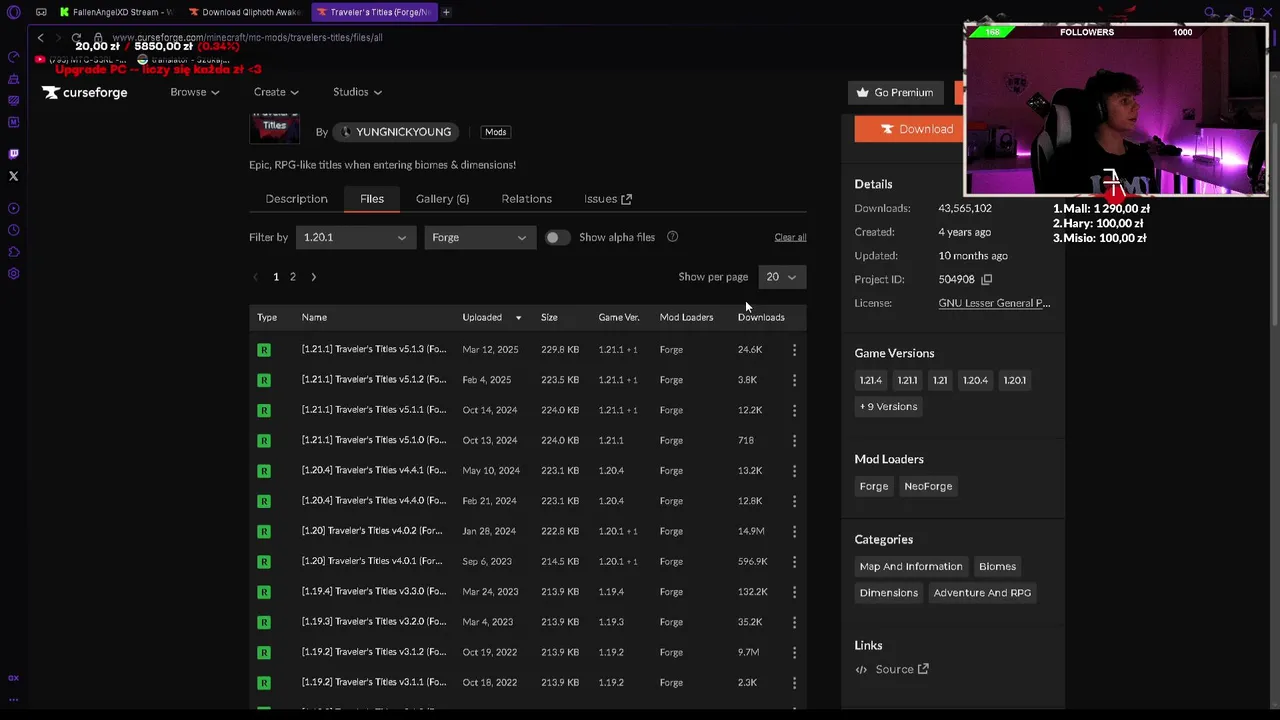
Task: Open the game version 1.20.1 filter dropdown
Action: click(x=355, y=237)
